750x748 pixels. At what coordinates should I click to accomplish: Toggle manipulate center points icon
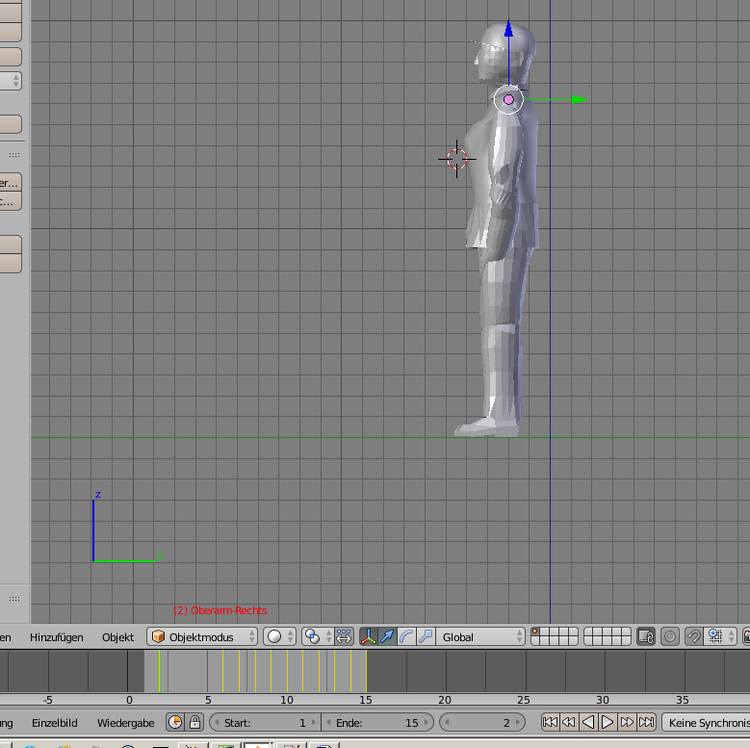pos(344,637)
